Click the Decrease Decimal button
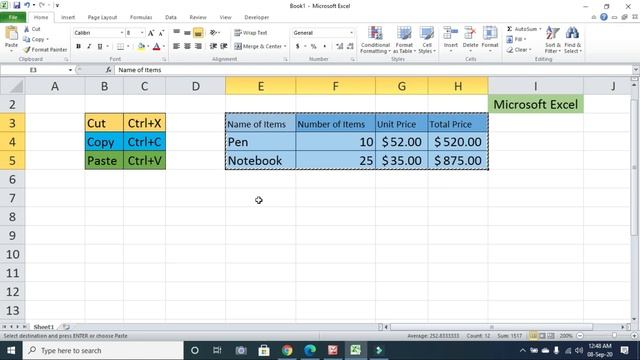The height and width of the screenshot is (360, 640). (x=350, y=46)
